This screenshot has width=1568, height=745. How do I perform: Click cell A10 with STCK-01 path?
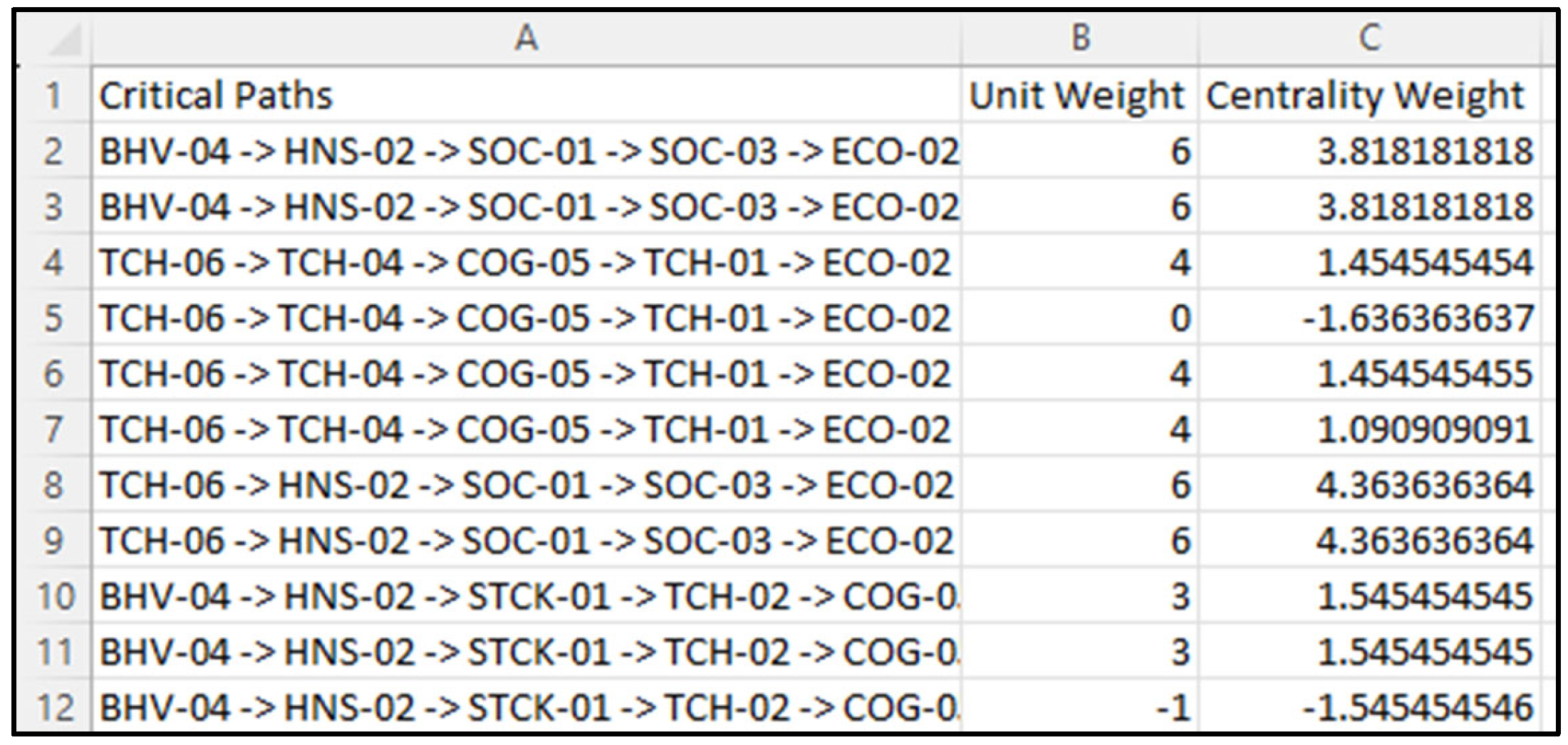(x=526, y=596)
